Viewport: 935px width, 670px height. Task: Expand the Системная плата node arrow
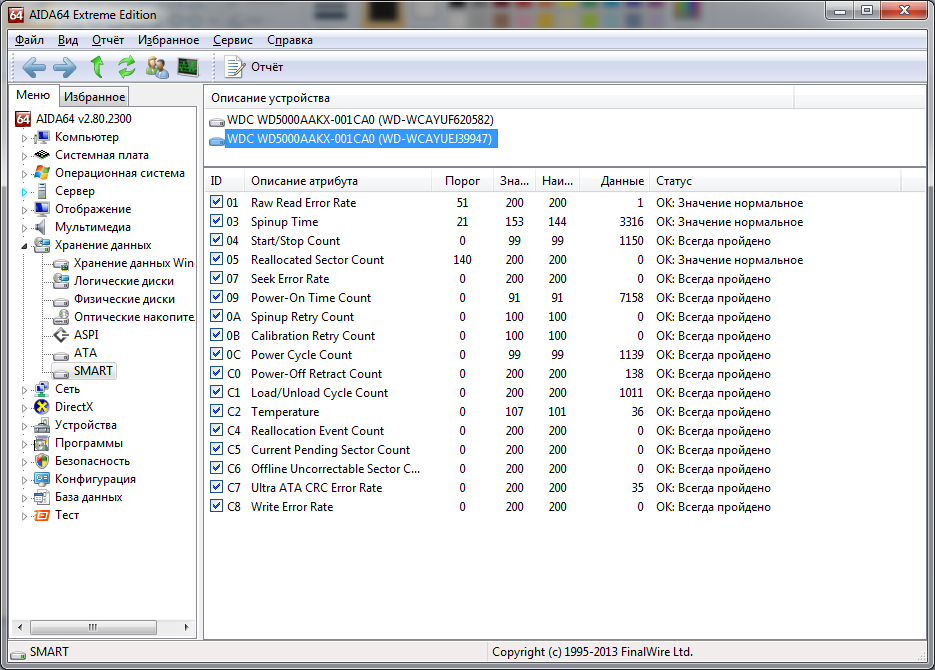24,156
